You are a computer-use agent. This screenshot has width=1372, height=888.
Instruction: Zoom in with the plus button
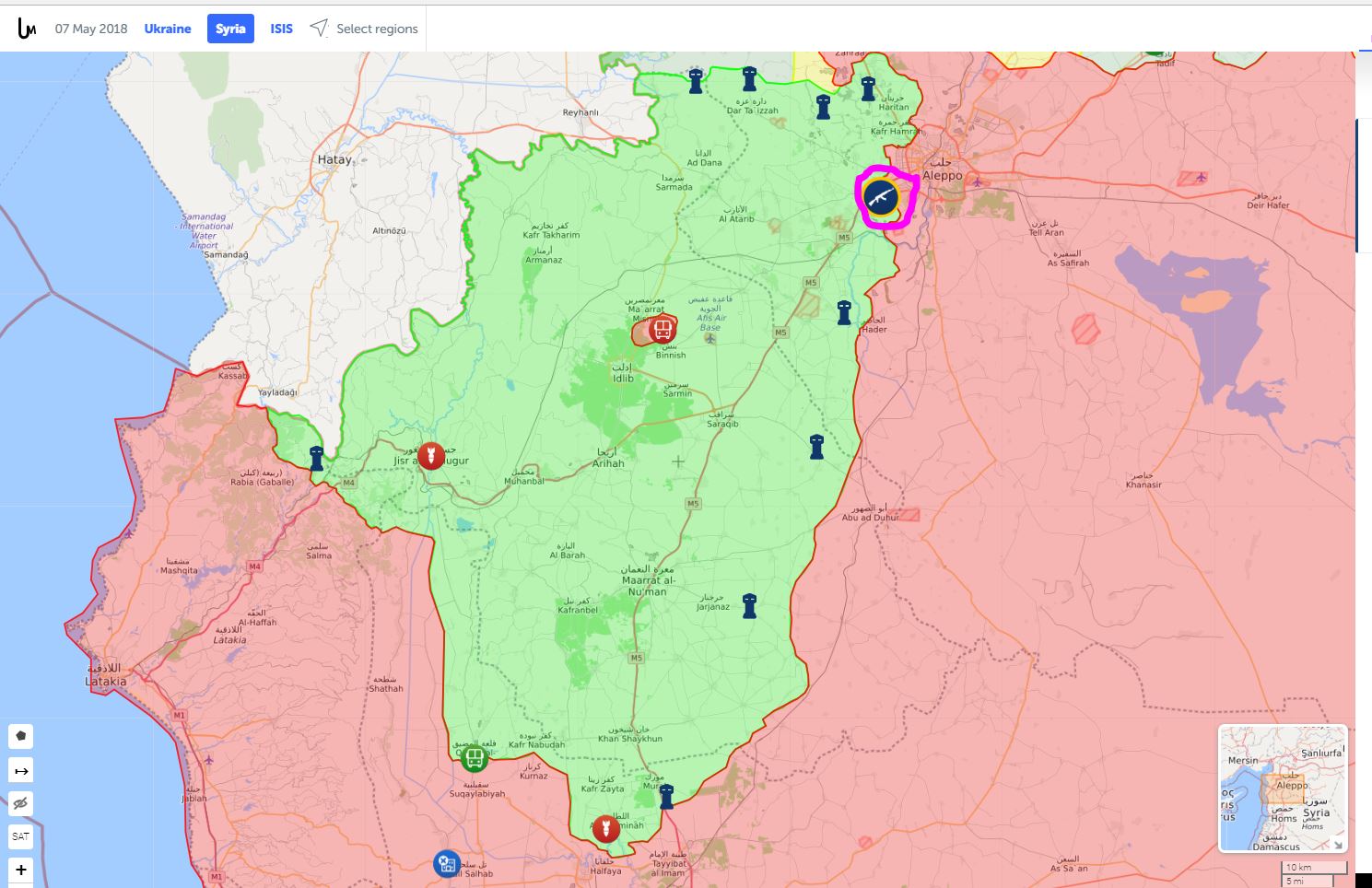(20, 870)
